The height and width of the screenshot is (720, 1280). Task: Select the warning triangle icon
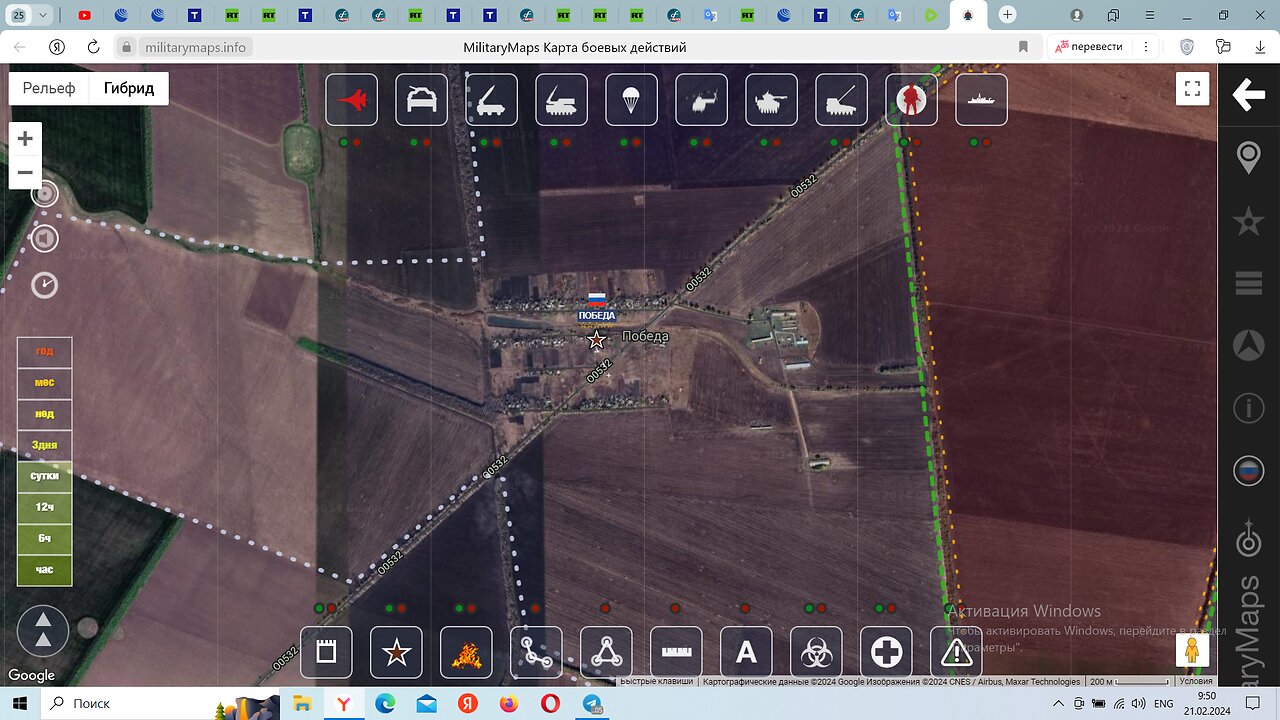pos(957,653)
